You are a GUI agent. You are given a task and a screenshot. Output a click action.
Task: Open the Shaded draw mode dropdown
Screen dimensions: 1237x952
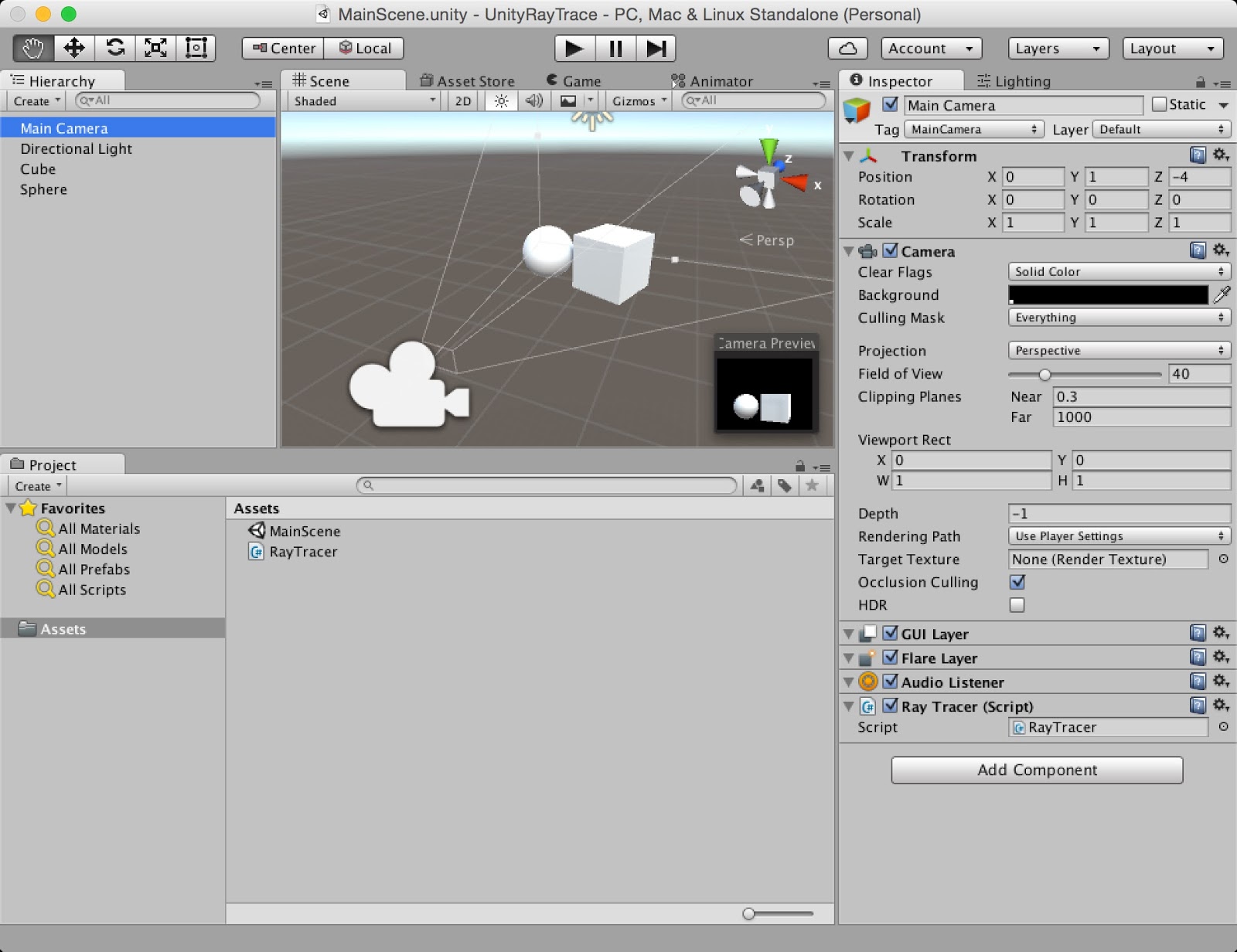click(364, 101)
